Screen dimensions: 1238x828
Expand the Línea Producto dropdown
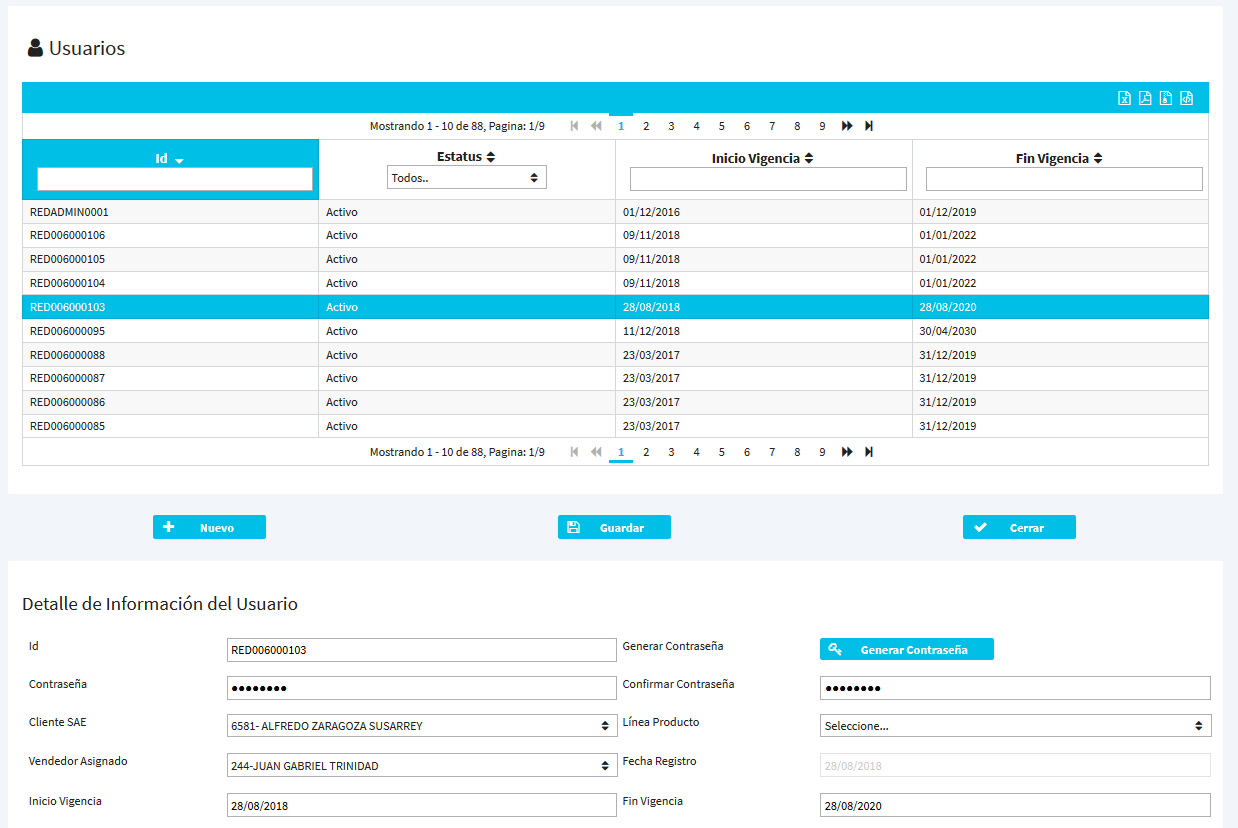1015,726
